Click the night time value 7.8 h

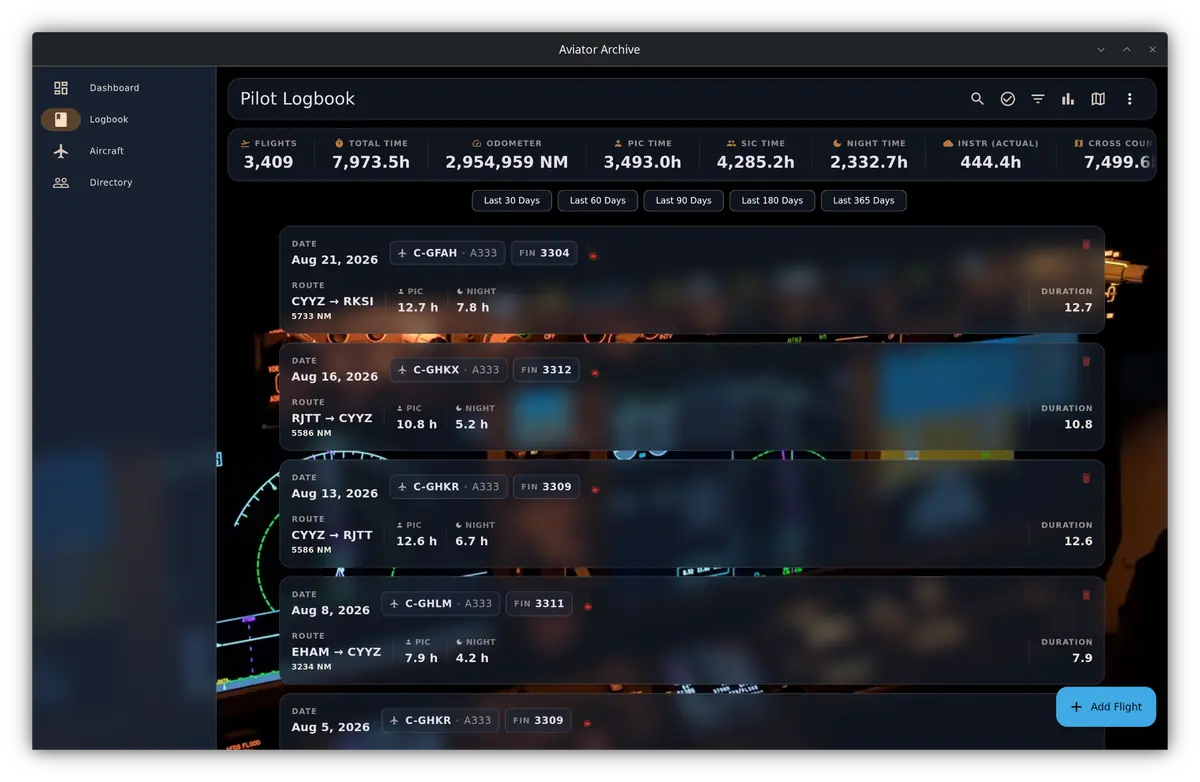473,308
